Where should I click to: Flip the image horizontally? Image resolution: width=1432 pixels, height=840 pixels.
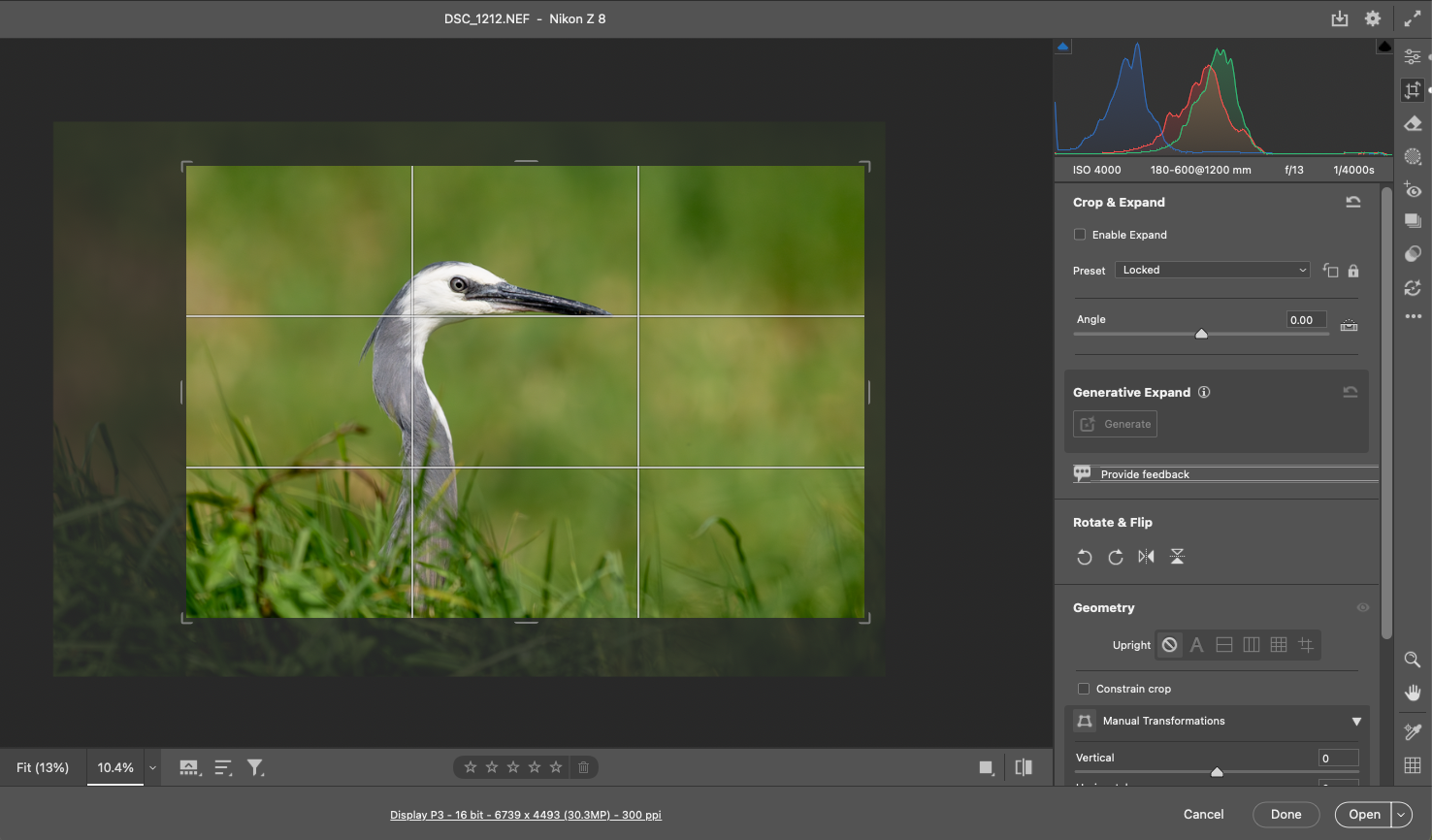[1147, 557]
